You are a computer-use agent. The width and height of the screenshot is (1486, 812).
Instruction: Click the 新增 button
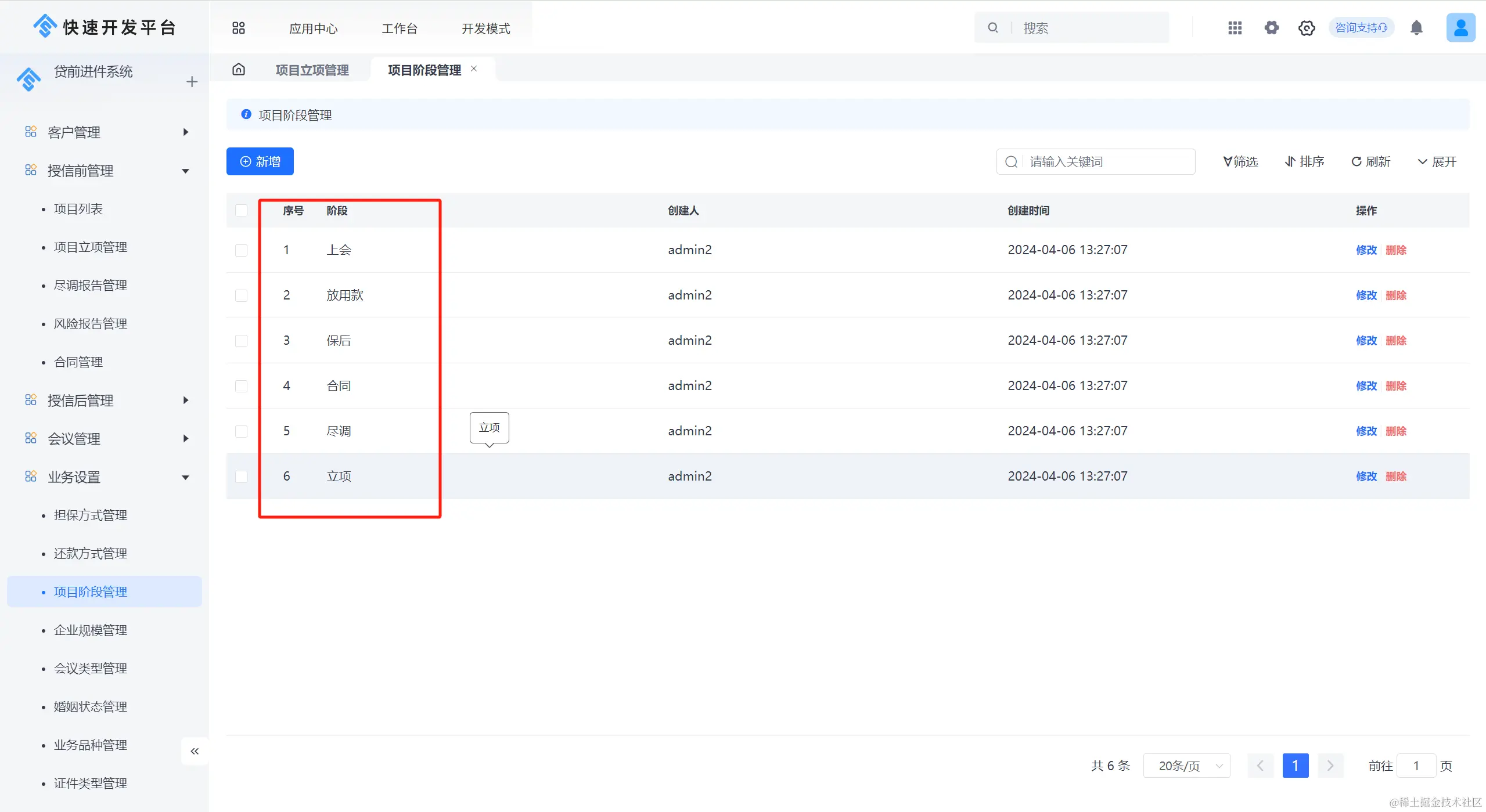(260, 161)
